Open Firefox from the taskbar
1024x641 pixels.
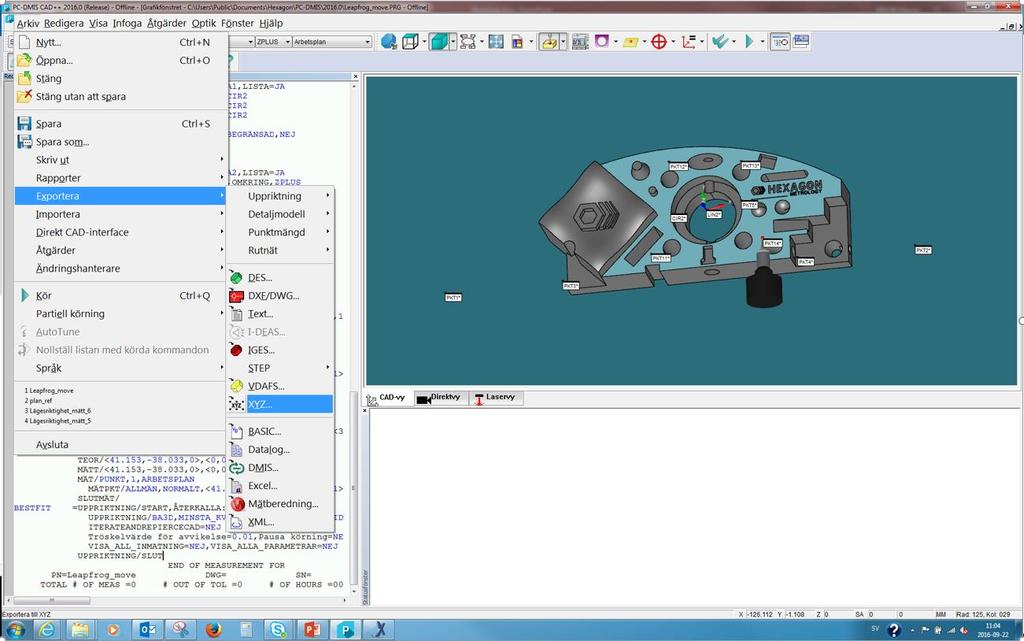[x=213, y=630]
